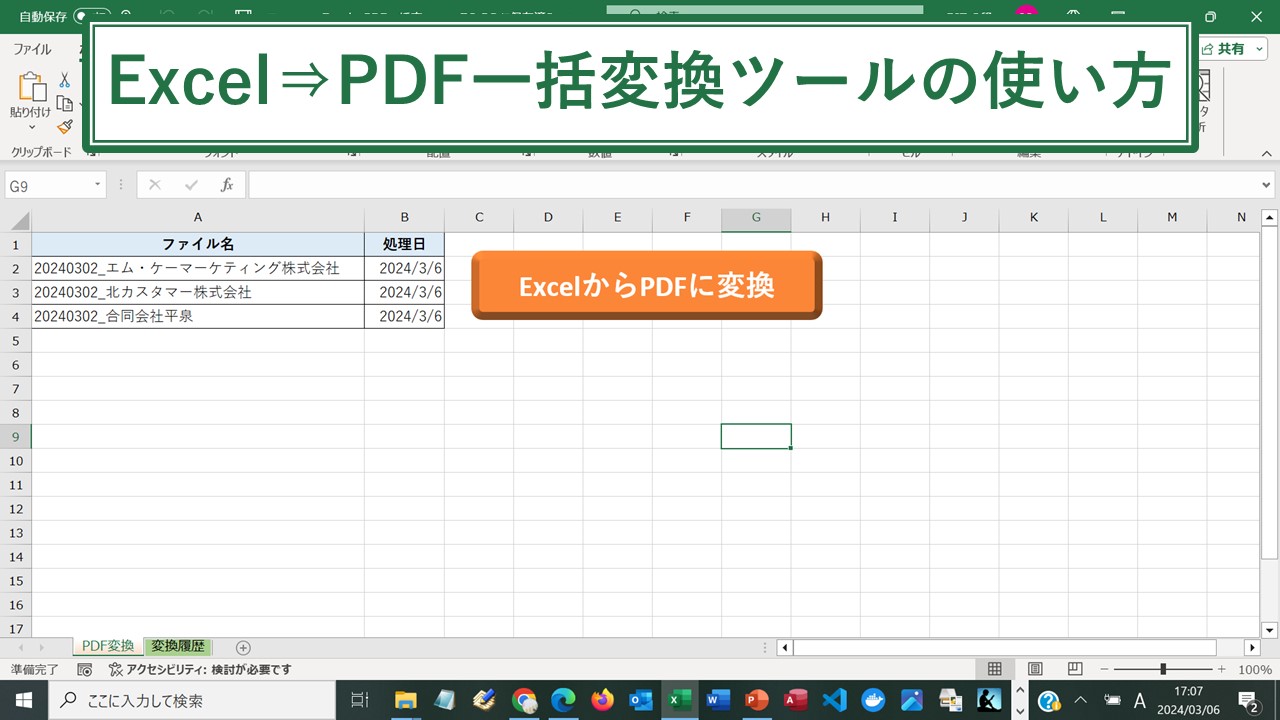Click the ExcelからPDFに変換 button
Viewport: 1280px width, 720px height.
pos(647,286)
